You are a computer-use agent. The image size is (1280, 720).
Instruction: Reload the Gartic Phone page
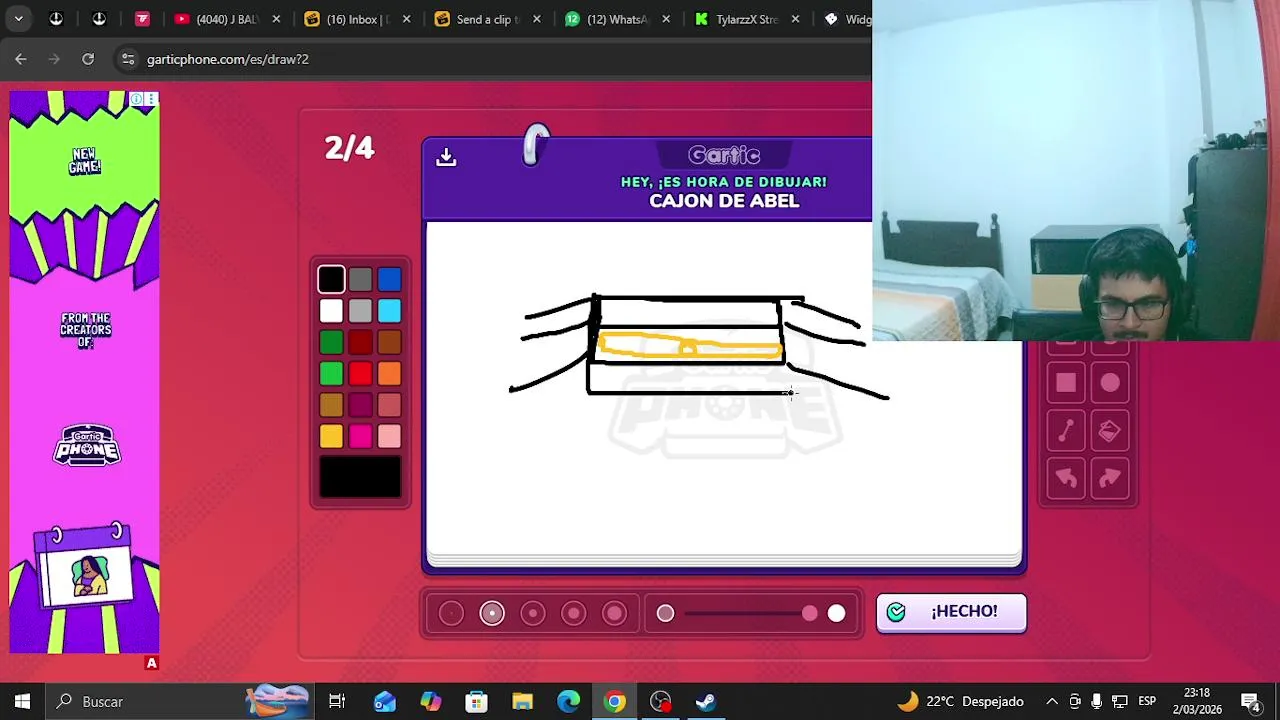88,59
